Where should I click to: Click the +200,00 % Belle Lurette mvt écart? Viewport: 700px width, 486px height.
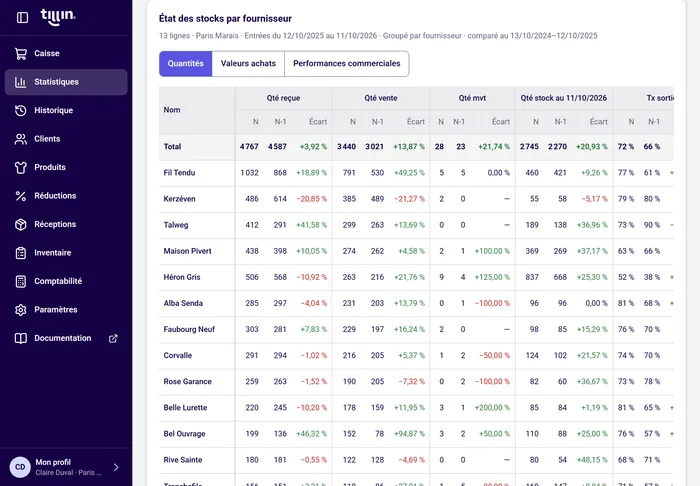[492, 408]
